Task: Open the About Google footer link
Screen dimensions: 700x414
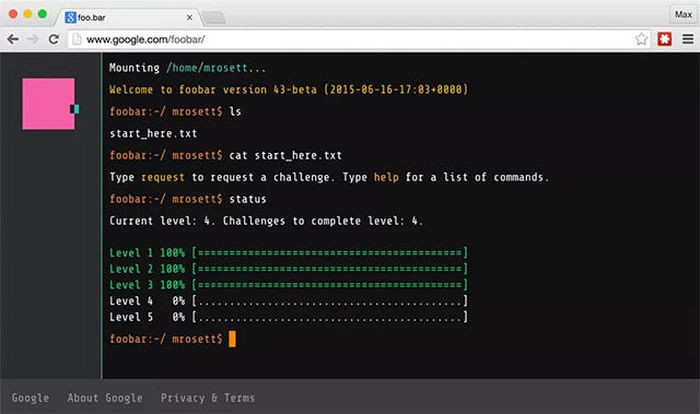Action: point(104,398)
